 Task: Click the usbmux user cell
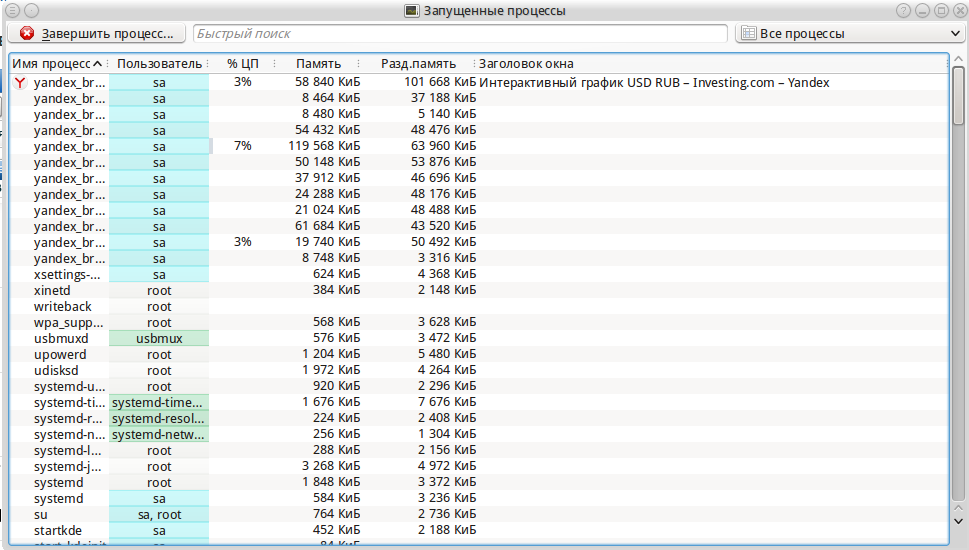159,339
